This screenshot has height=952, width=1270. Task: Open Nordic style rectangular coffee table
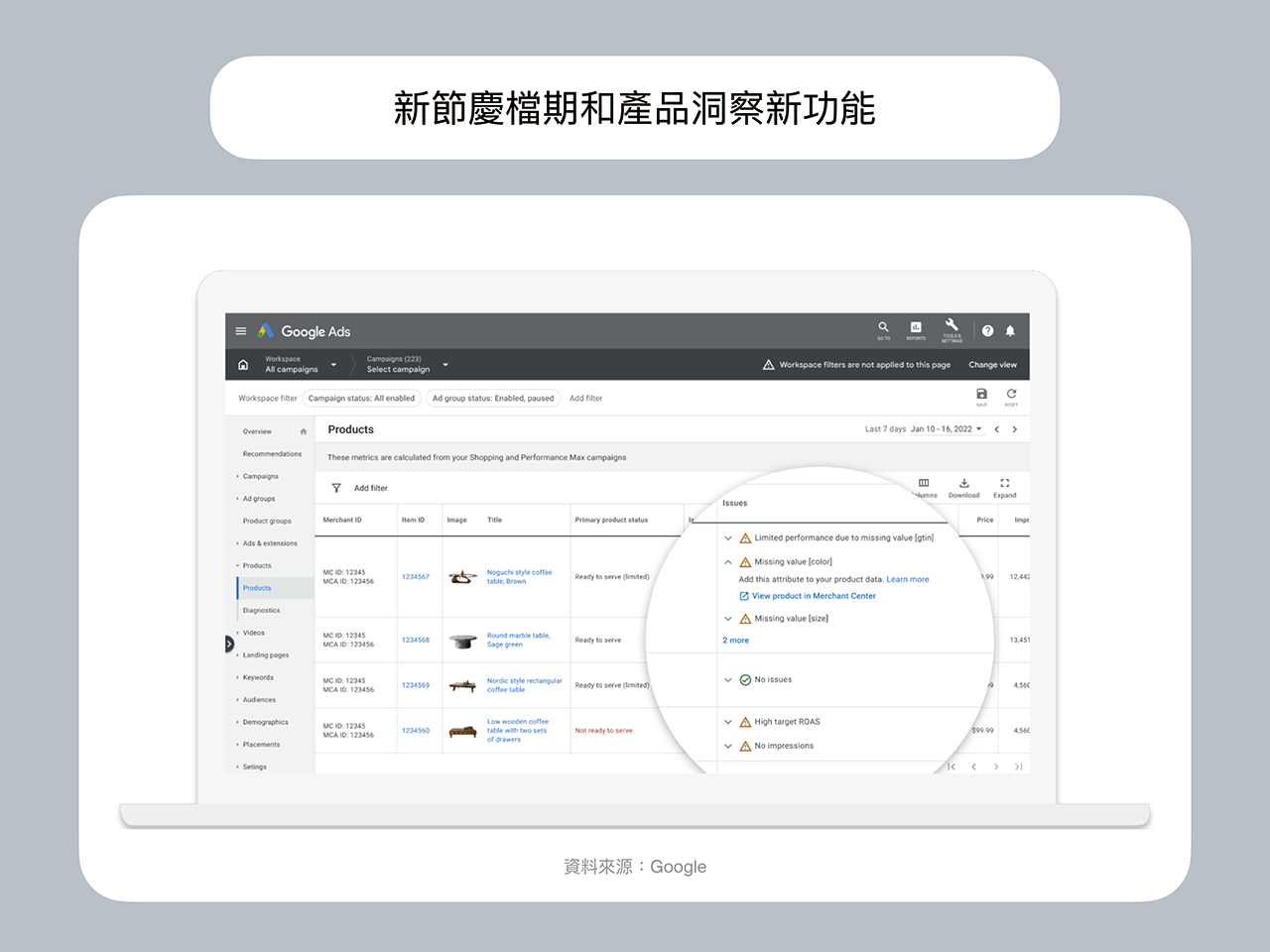click(524, 685)
